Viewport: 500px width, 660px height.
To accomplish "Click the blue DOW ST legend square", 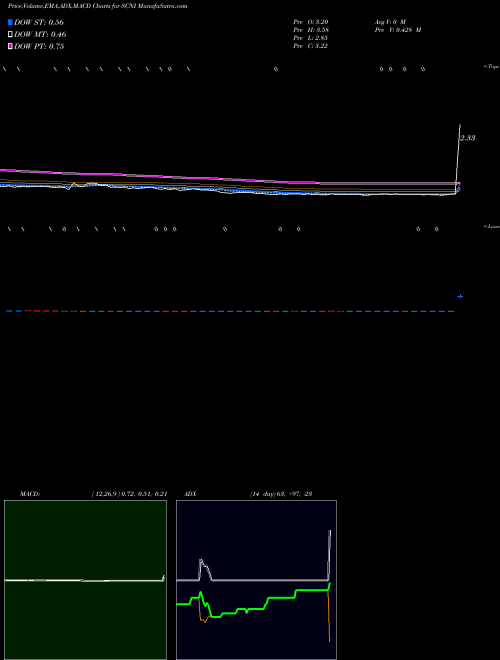I will pyautogui.click(x=10, y=22).
